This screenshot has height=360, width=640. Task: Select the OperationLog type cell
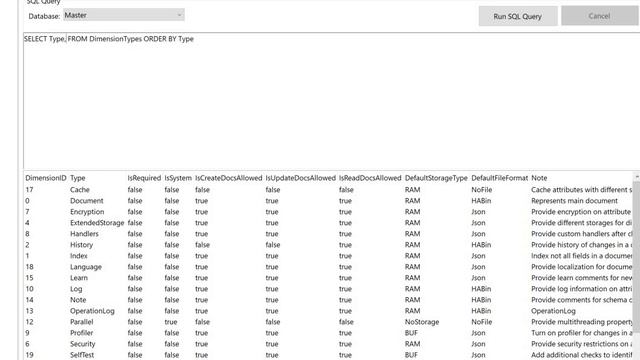coord(92,311)
